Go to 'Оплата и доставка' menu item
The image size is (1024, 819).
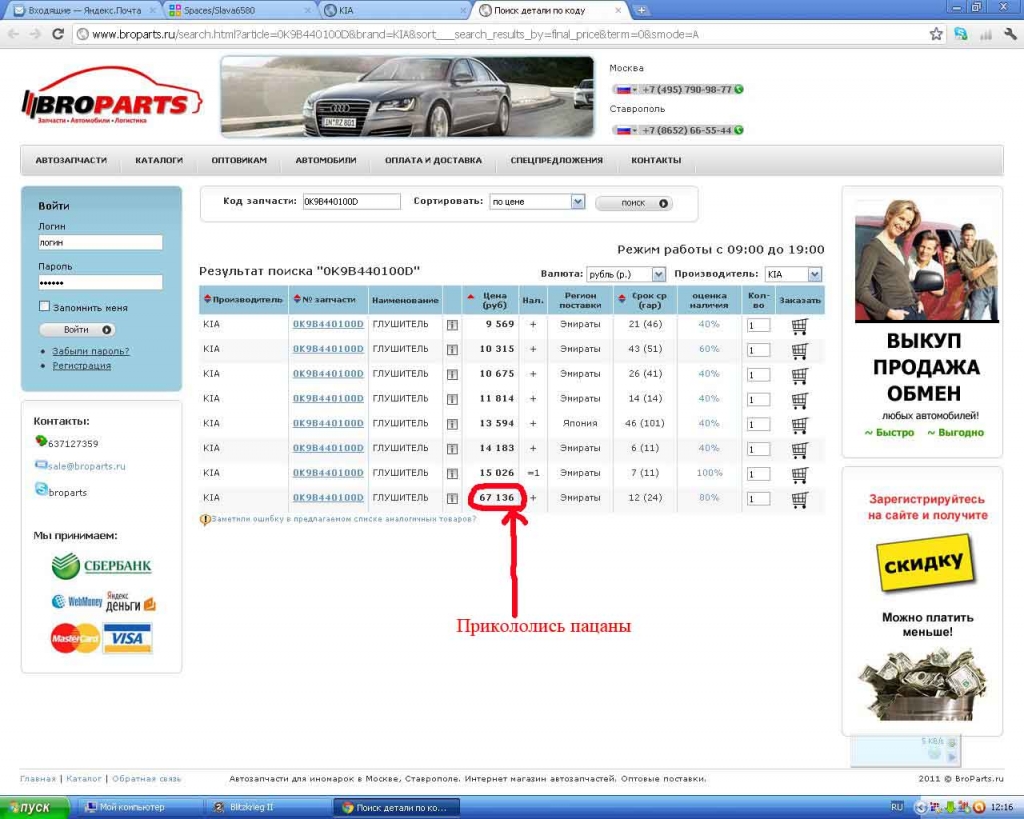point(433,160)
